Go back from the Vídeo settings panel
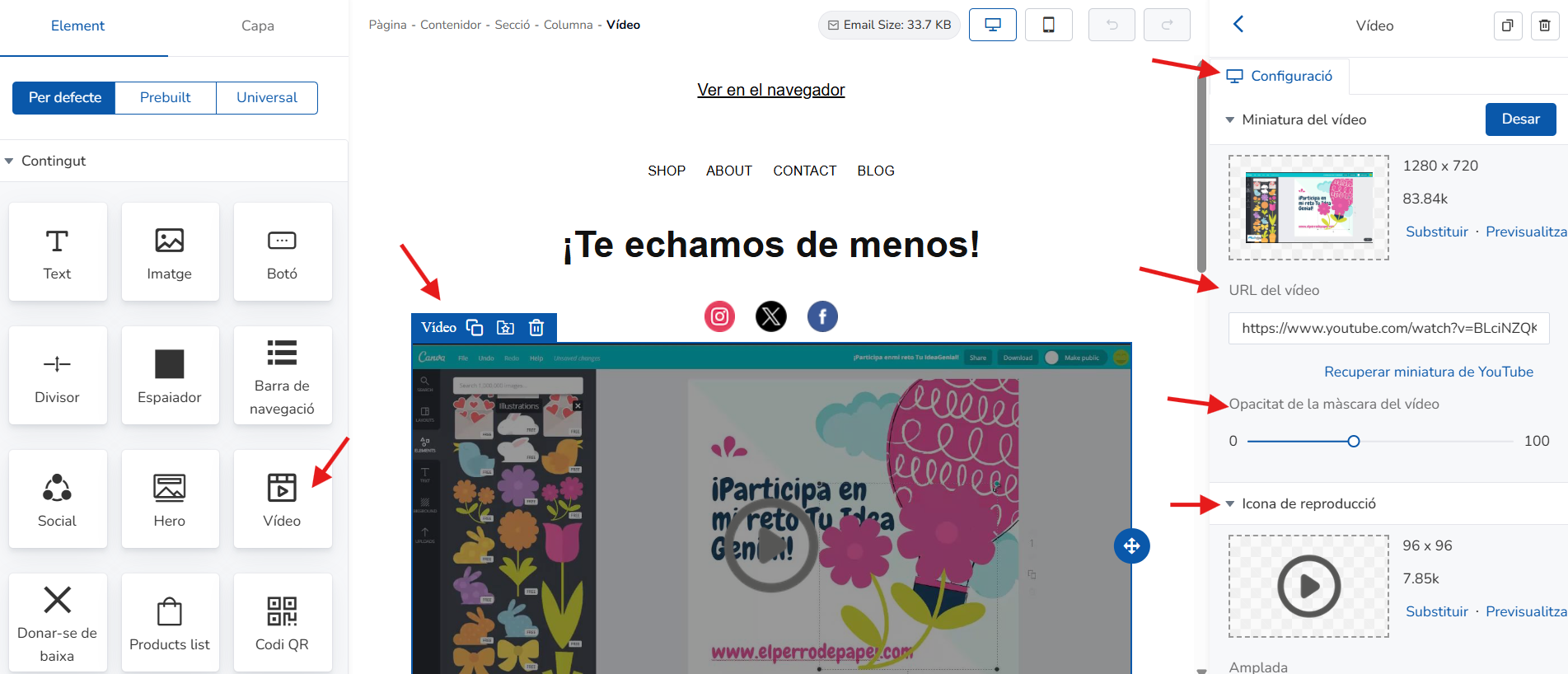The image size is (1568, 674). click(1238, 24)
